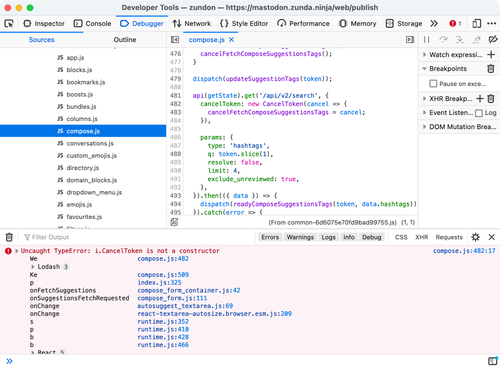The height and width of the screenshot is (379, 500).
Task: Toggle the CSS filter
Action: click(x=401, y=237)
